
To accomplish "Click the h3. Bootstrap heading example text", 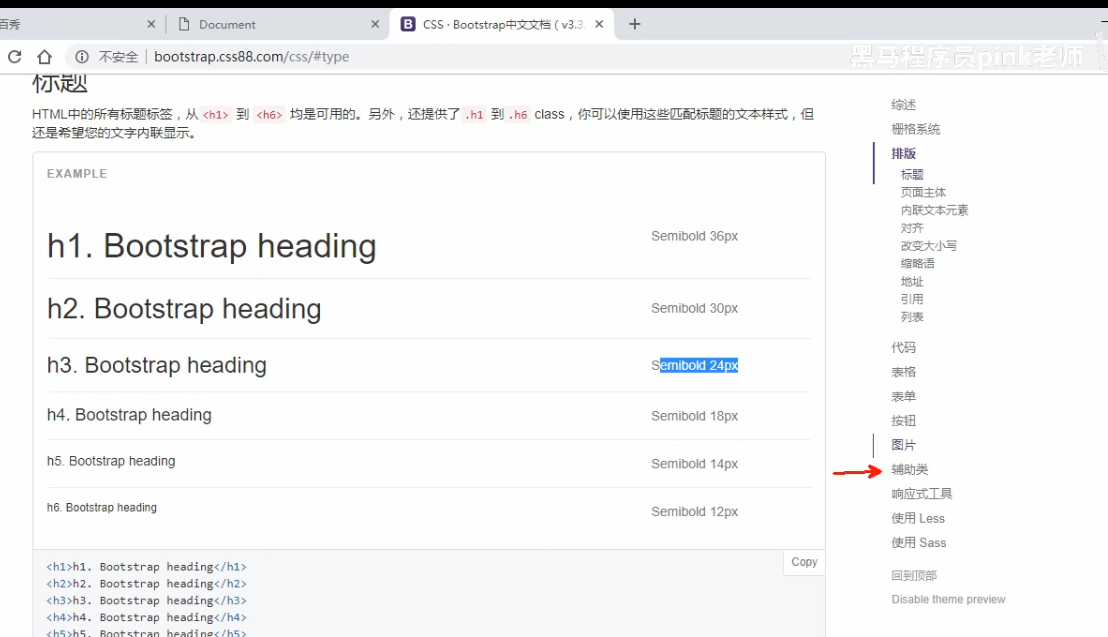I will [156, 366].
